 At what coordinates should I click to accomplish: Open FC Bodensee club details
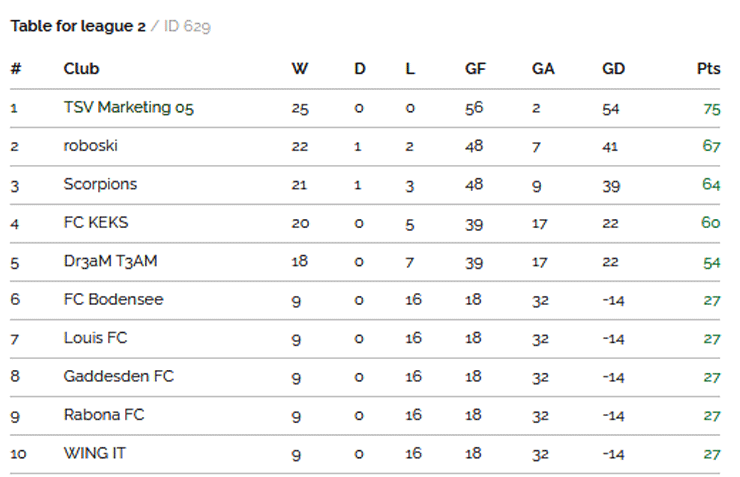click(x=113, y=299)
